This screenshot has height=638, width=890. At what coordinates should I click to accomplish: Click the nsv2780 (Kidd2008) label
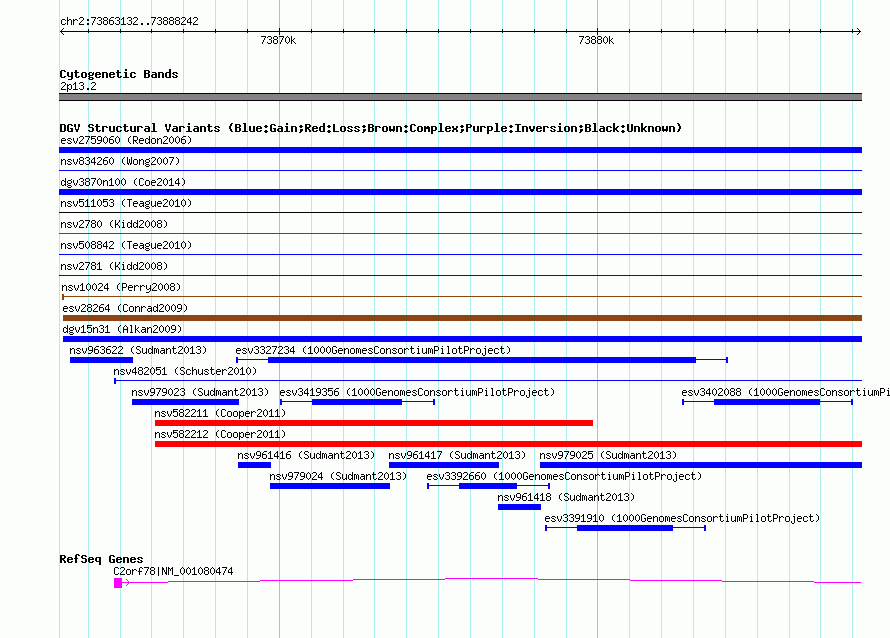pos(114,224)
